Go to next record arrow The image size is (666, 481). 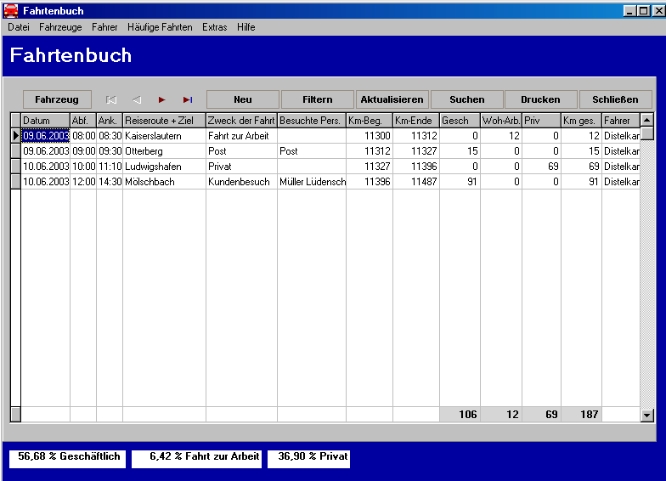click(x=162, y=100)
